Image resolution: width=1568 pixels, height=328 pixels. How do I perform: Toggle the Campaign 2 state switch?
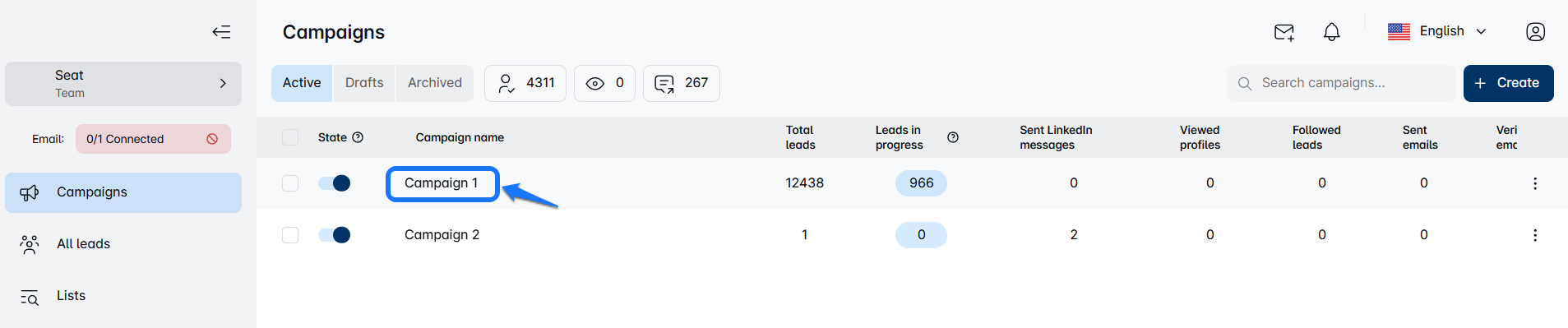335,235
